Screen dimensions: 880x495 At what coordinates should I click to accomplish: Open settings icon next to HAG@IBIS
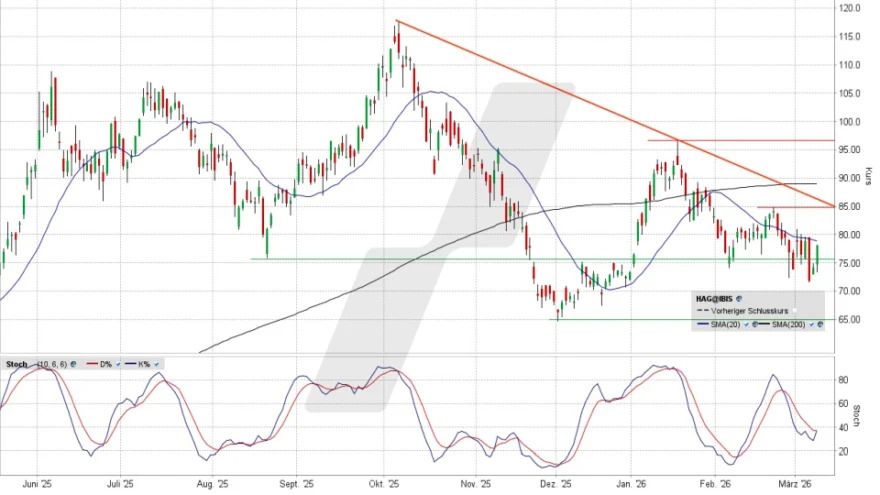click(738, 298)
